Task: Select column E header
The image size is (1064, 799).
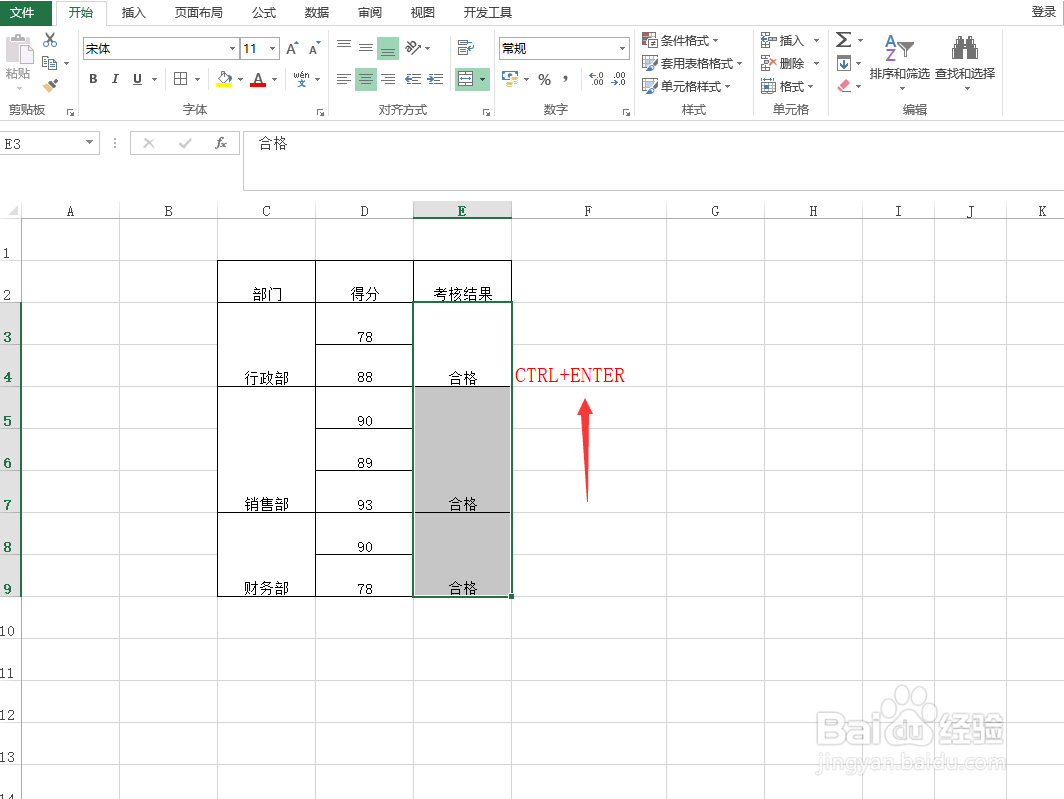Action: click(x=462, y=210)
